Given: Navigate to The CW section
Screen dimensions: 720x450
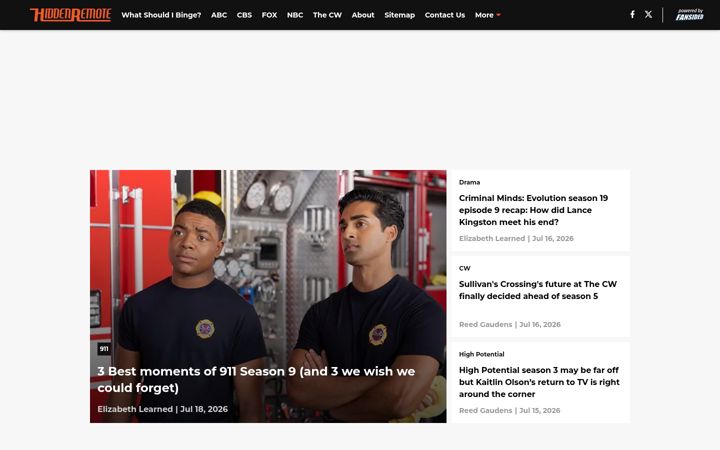Looking at the screenshot, I should pos(327,15).
